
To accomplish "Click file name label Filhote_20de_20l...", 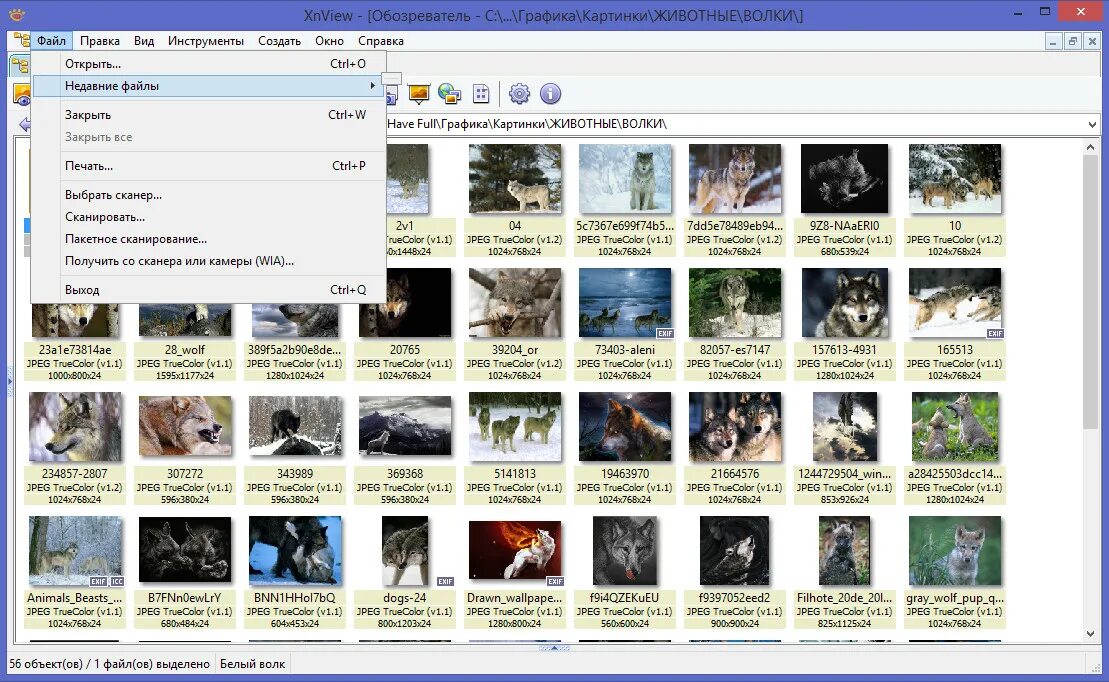I will click(844, 598).
